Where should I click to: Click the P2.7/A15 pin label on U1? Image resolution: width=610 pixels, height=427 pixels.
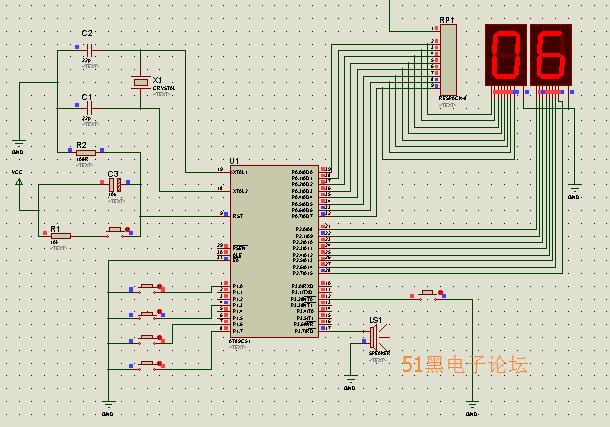(x=303, y=273)
